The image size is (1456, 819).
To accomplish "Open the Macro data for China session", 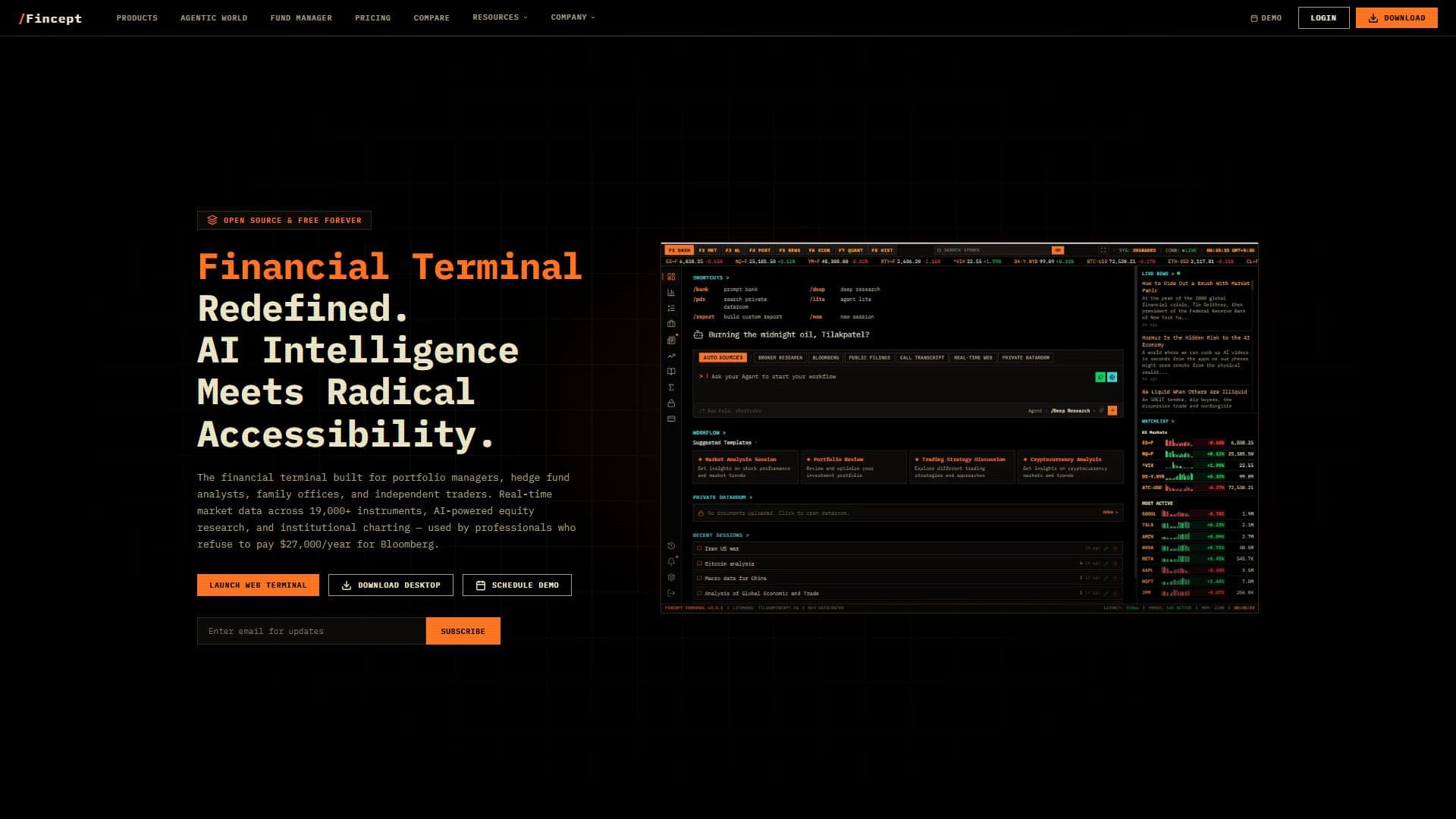I will click(908, 578).
